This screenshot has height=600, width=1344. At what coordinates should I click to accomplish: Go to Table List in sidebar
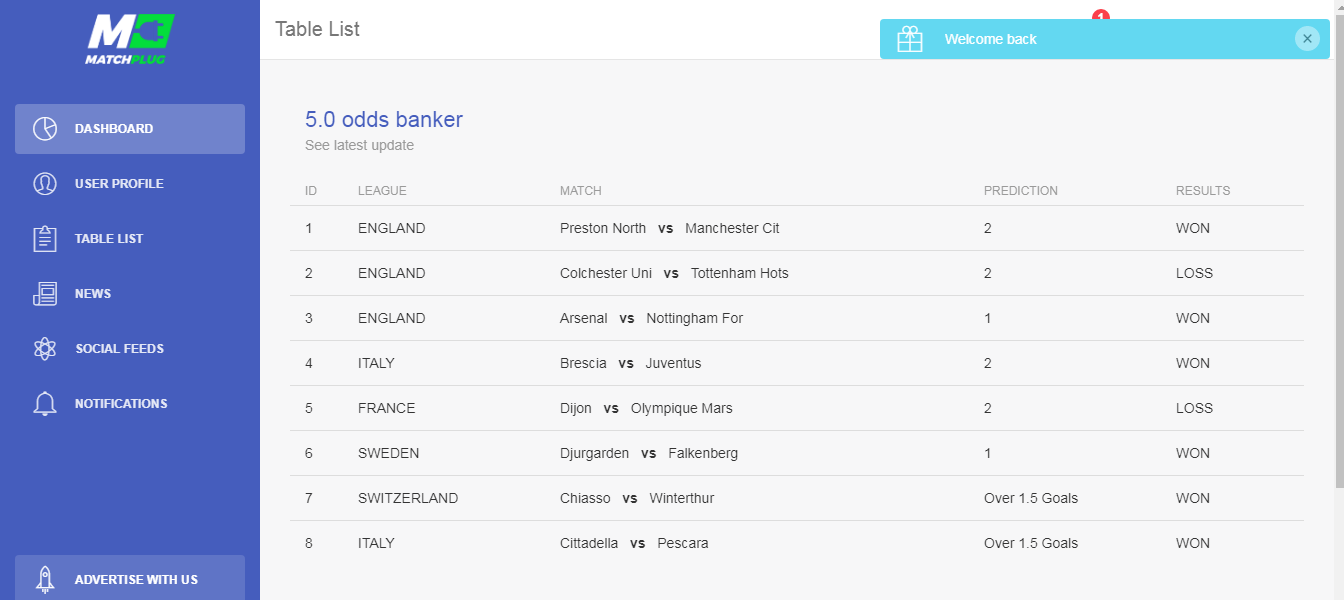(109, 239)
